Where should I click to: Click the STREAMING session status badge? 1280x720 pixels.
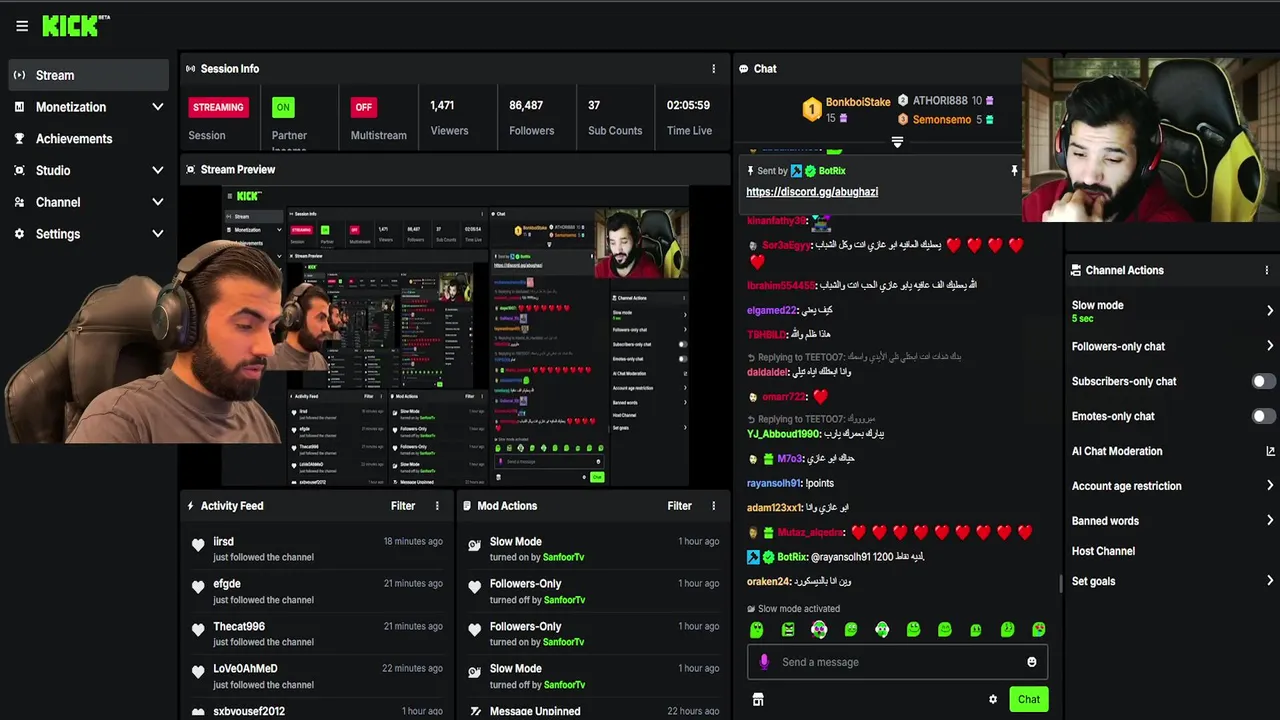coord(218,107)
